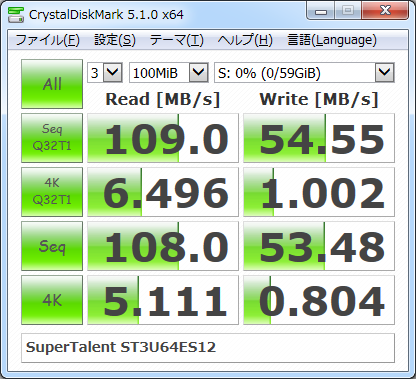Click the Read [MB/s] column header
The width and height of the screenshot is (416, 379).
163,99
